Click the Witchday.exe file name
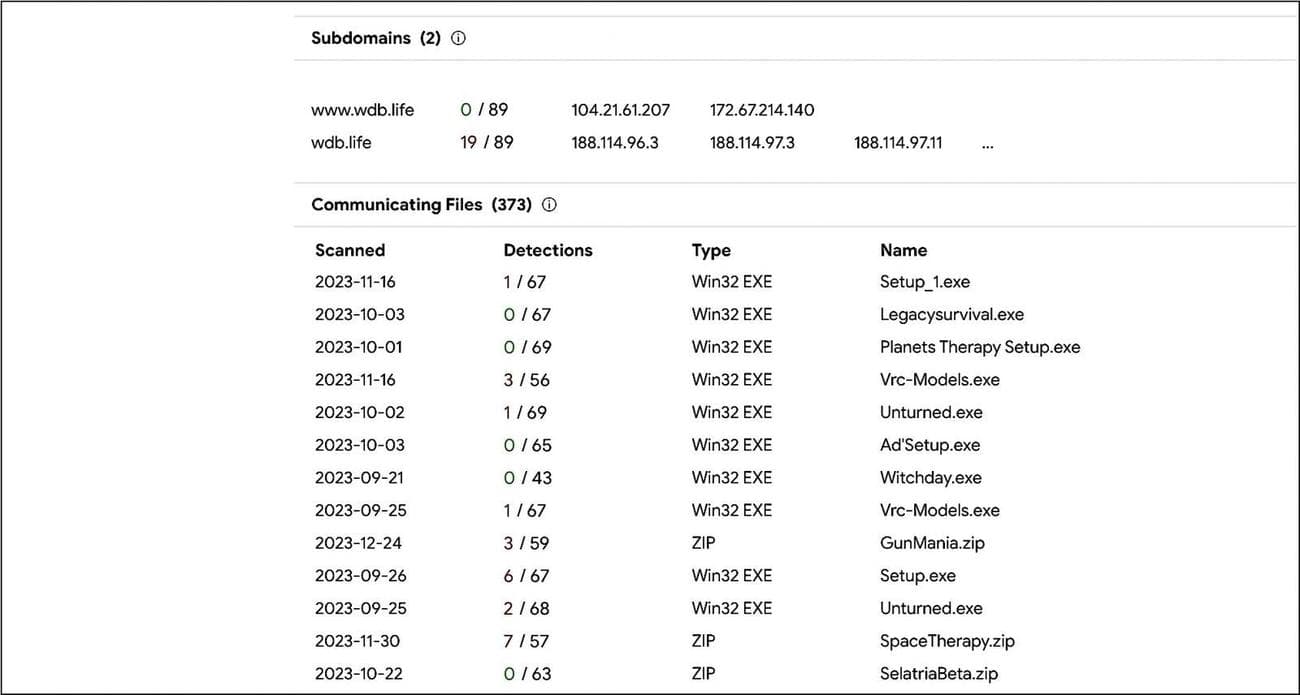Screen dimensions: 1300x695 931,478
